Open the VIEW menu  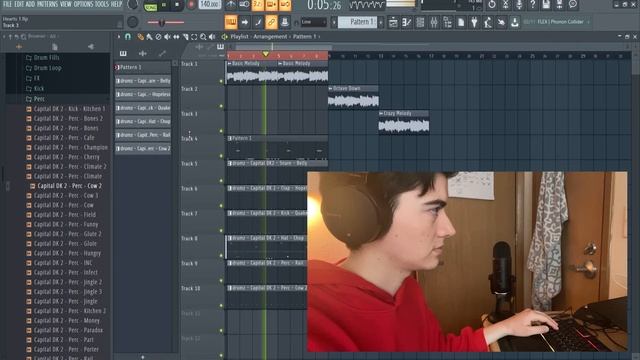point(66,4)
